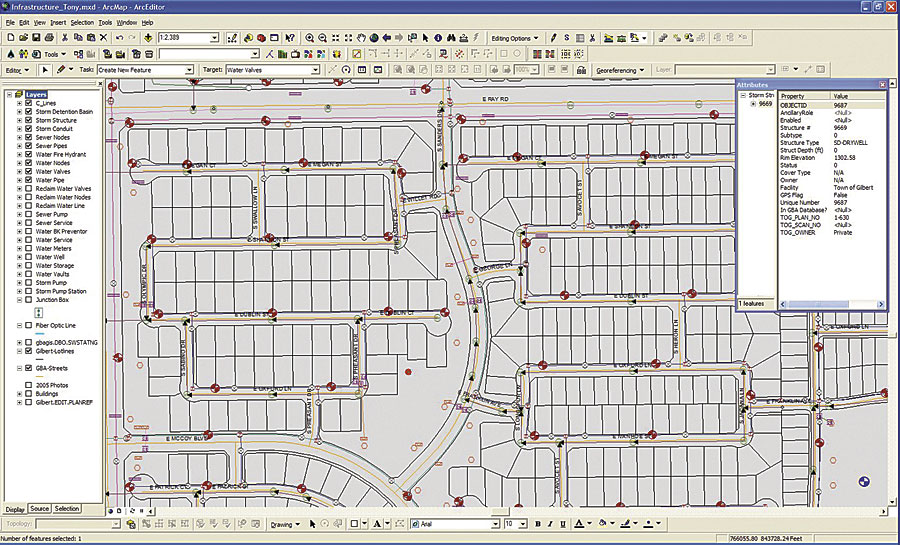Go back to previous extent arrow

(387, 38)
